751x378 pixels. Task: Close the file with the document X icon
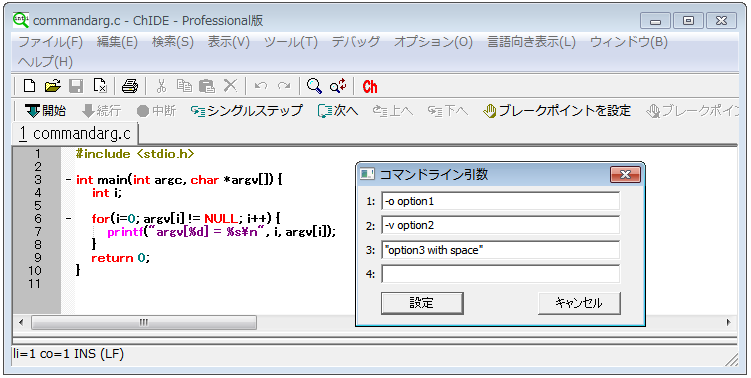[100, 86]
